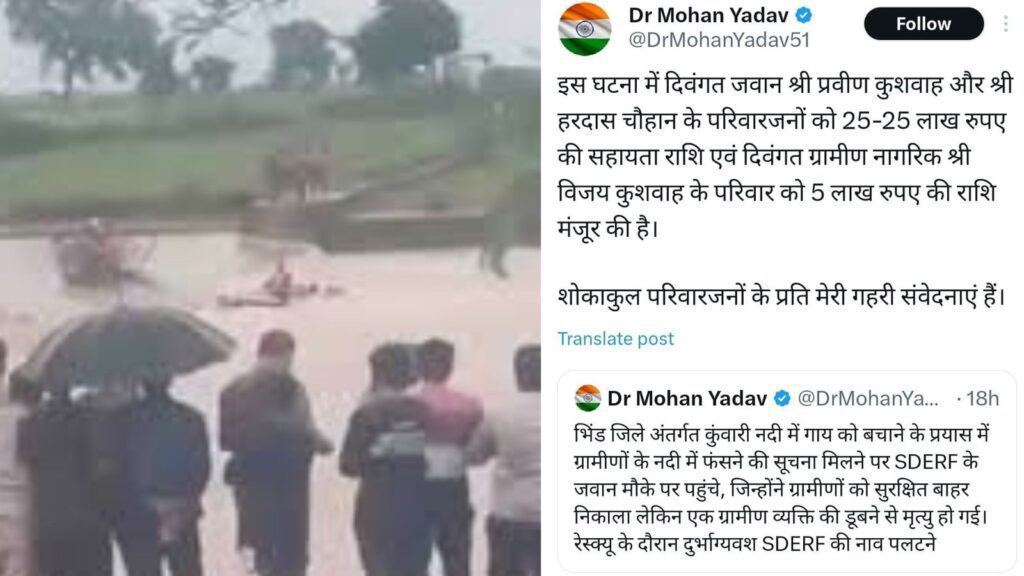Open the quoted post about Kunwari river rescue
This screenshot has width=1024, height=576.
click(x=787, y=472)
